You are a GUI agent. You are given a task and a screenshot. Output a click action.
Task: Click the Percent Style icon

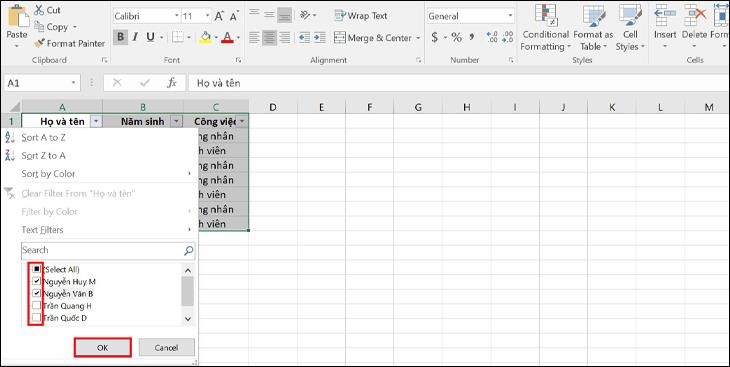456,37
